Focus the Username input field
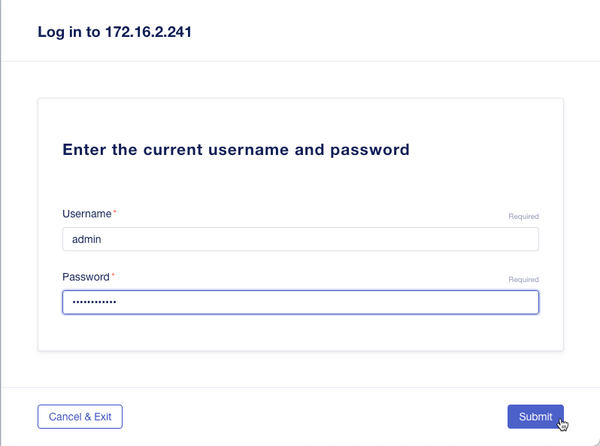Image resolution: width=600 pixels, height=446 pixels. (300, 239)
